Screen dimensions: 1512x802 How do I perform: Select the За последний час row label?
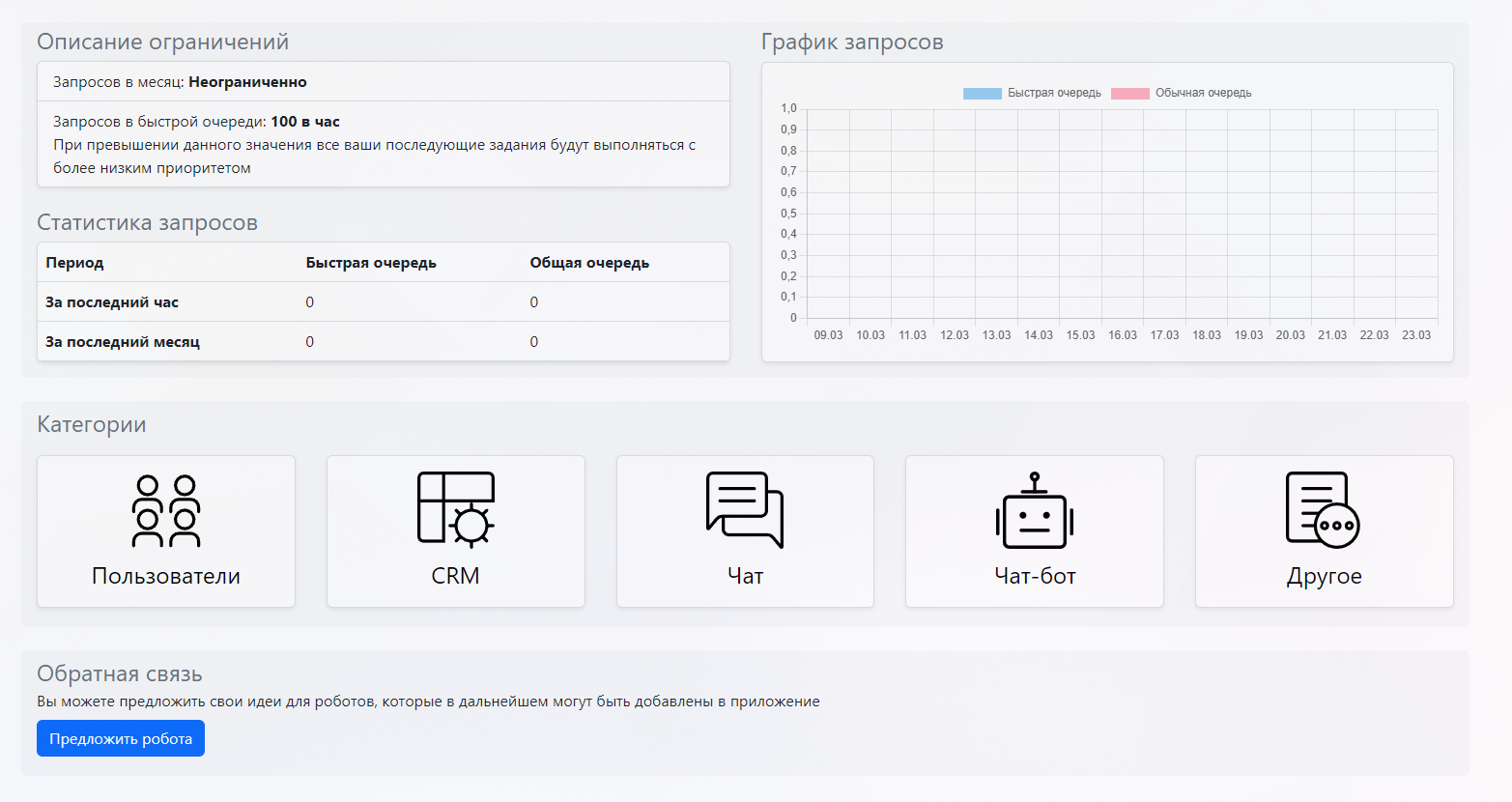pyautogui.click(x=112, y=302)
